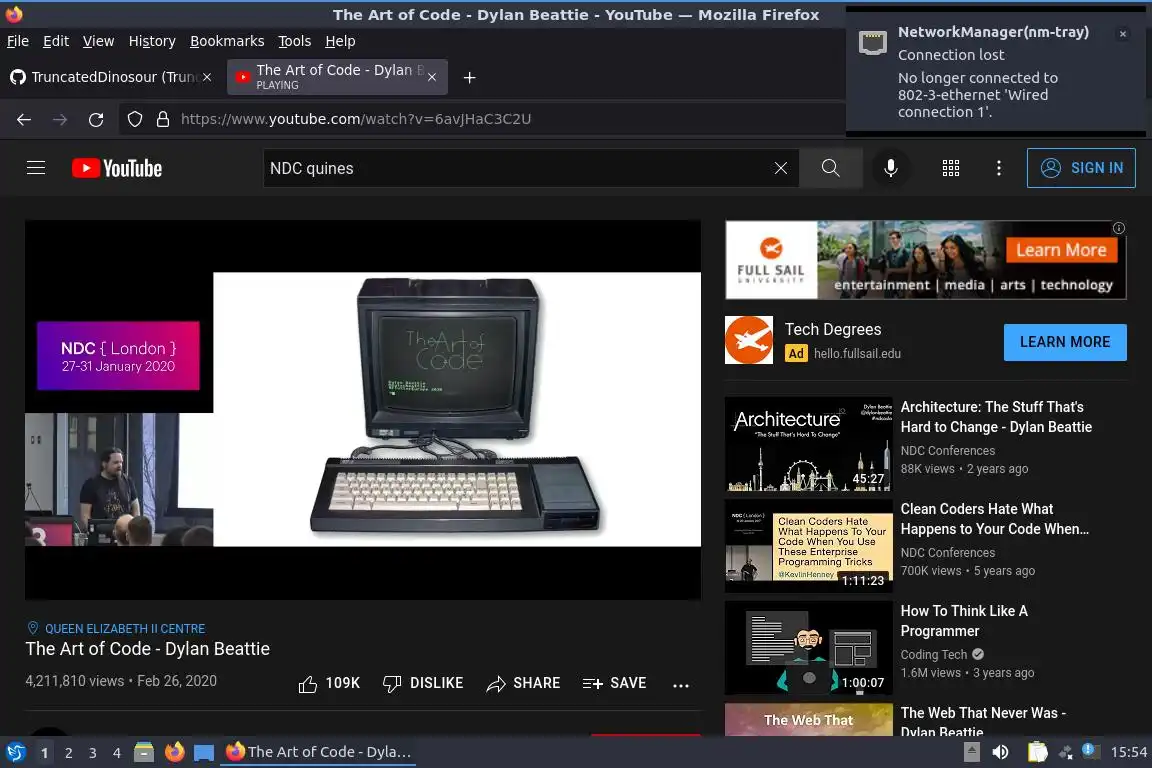Click DISLIKE on the video
1152x768 pixels.
[x=423, y=683]
